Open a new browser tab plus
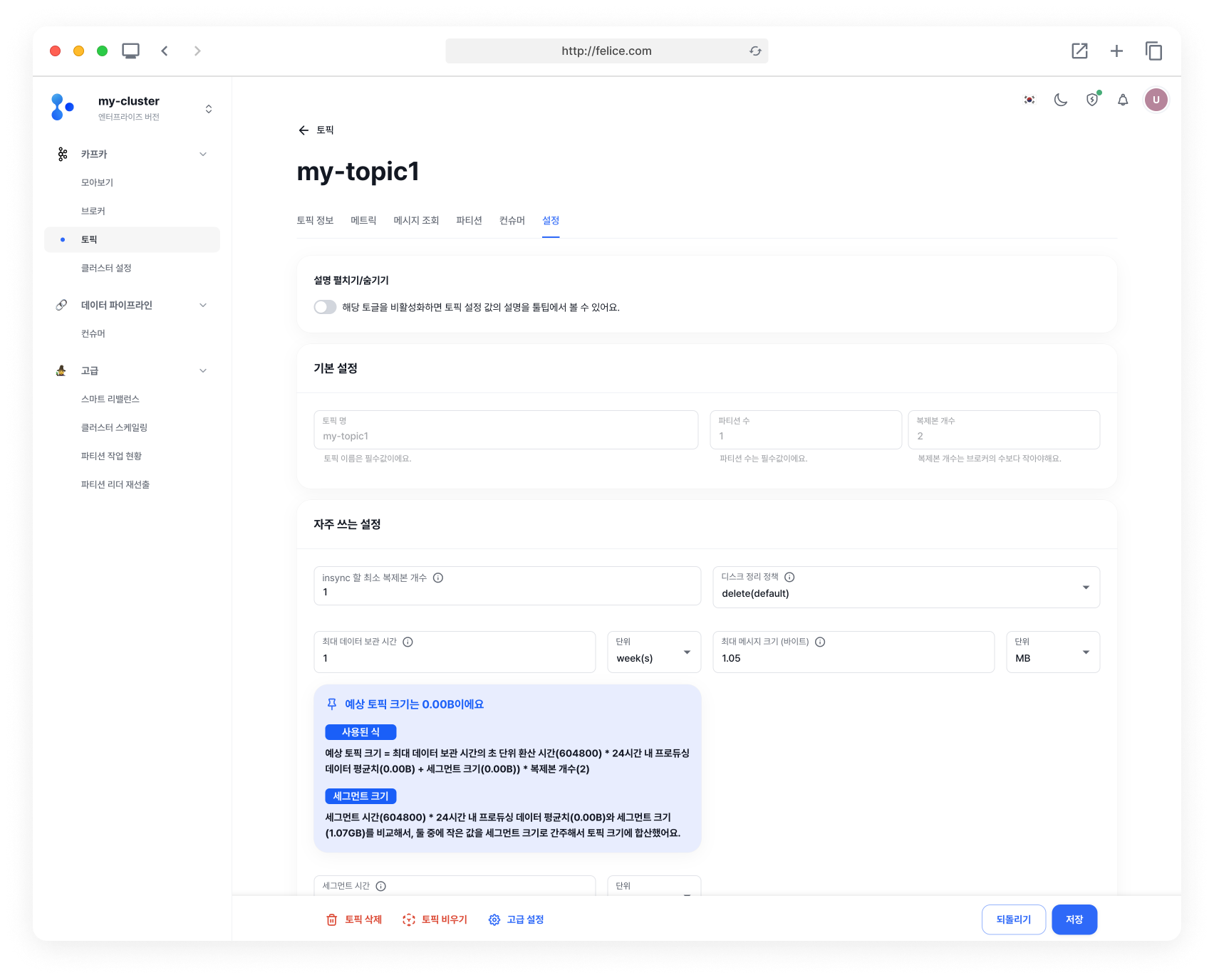Image resolution: width=1214 pixels, height=980 pixels. 1116,51
